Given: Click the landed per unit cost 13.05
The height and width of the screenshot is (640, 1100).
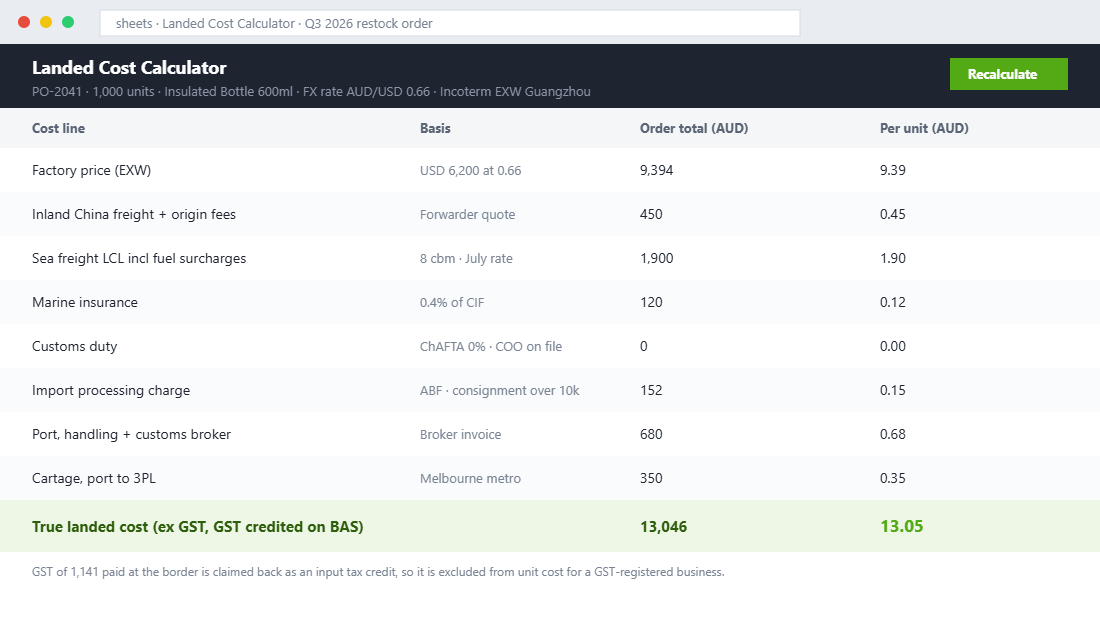Looking at the screenshot, I should (x=901, y=526).
